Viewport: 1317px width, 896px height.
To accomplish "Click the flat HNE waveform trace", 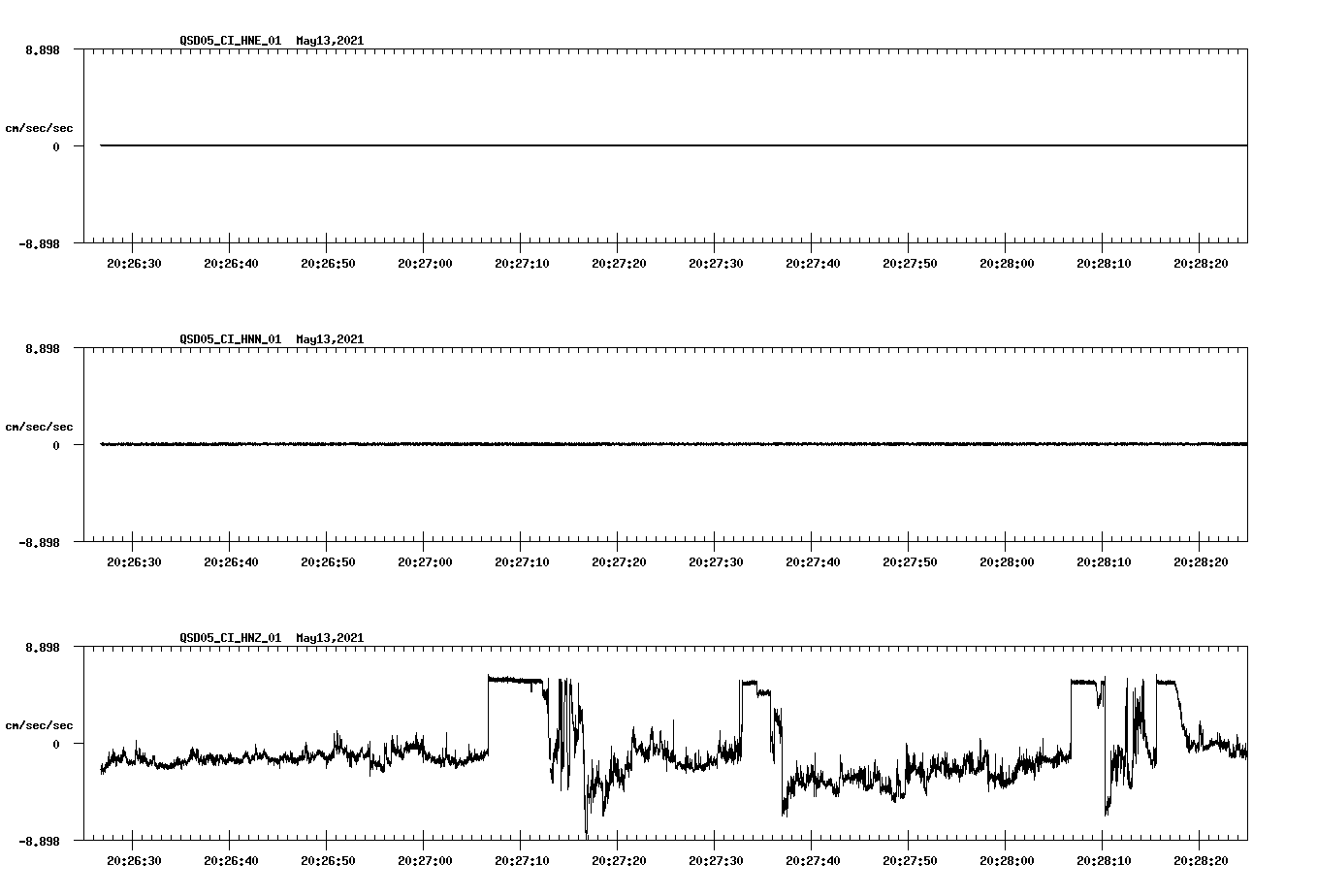I will 582,145.
